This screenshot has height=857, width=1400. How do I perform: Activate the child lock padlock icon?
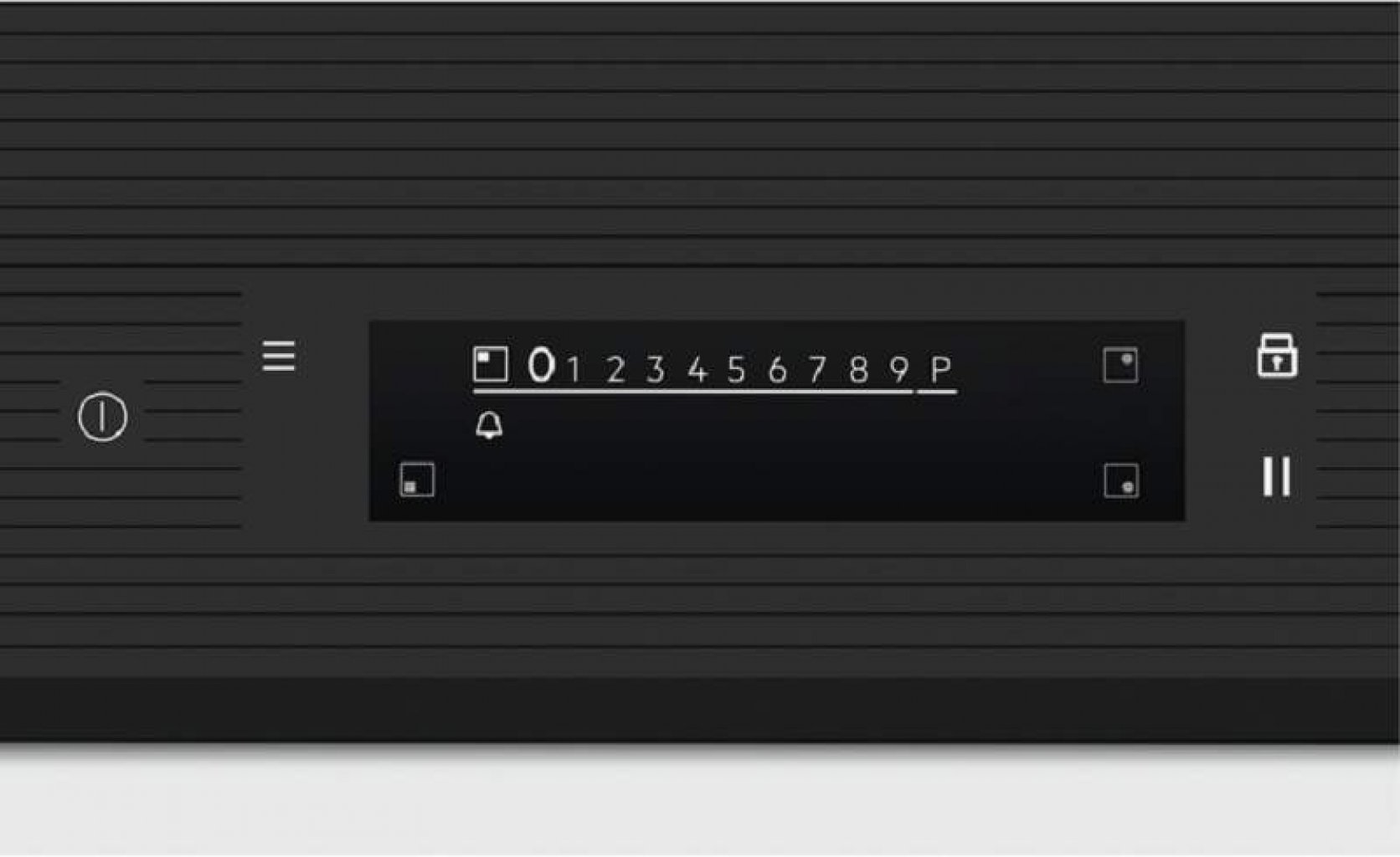pyautogui.click(x=1277, y=356)
